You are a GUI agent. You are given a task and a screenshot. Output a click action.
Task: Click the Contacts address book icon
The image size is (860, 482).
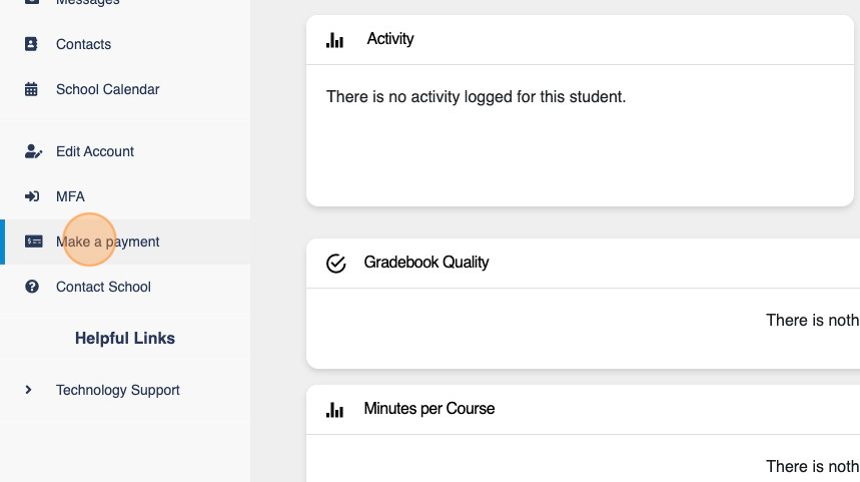[31, 44]
